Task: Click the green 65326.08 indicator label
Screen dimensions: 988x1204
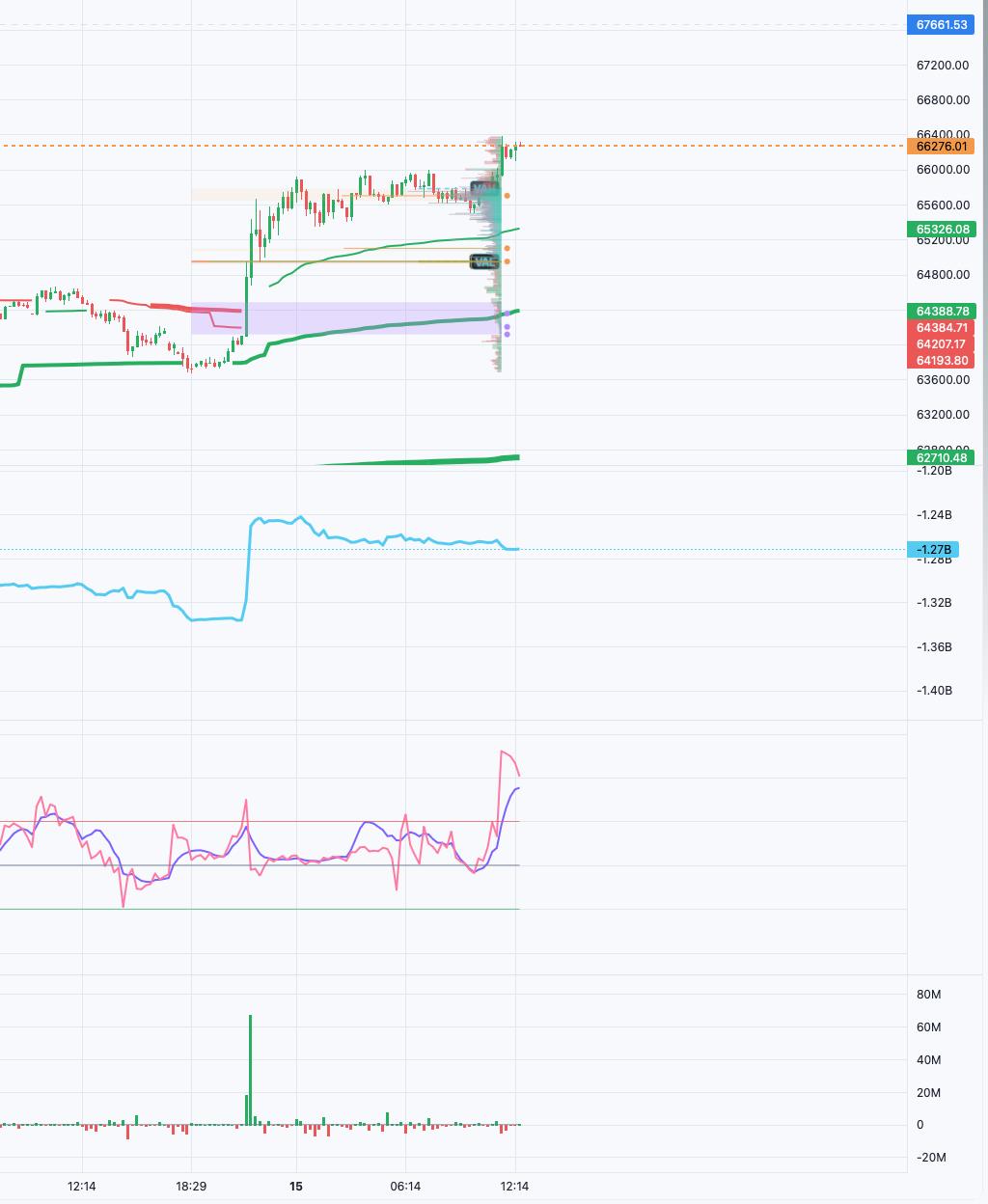Action: 941,230
